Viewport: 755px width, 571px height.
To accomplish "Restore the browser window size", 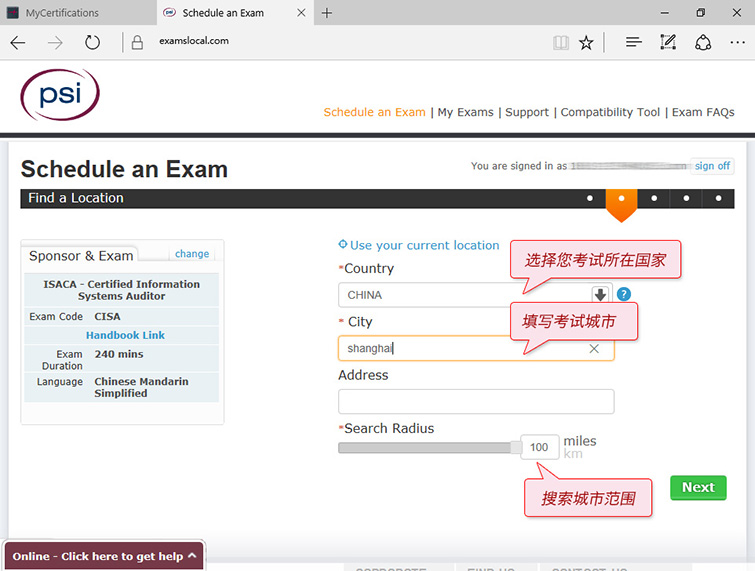I will (701, 13).
